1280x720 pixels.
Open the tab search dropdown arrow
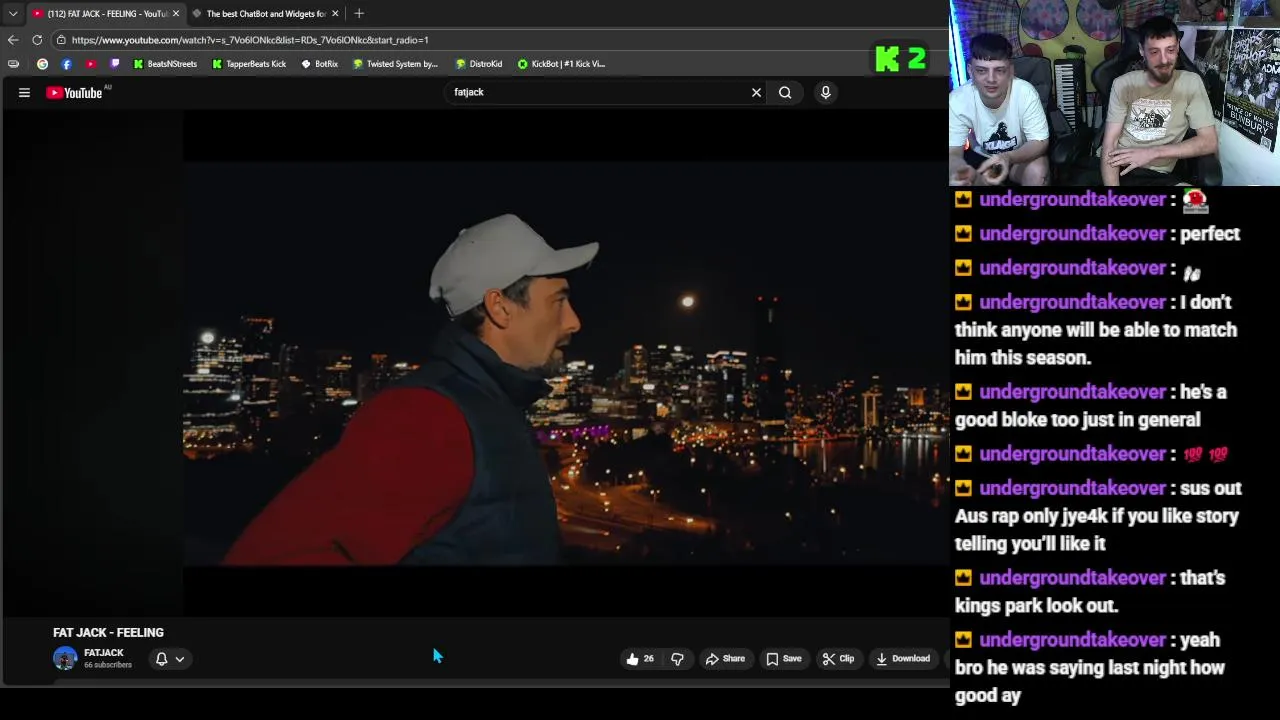click(13, 14)
